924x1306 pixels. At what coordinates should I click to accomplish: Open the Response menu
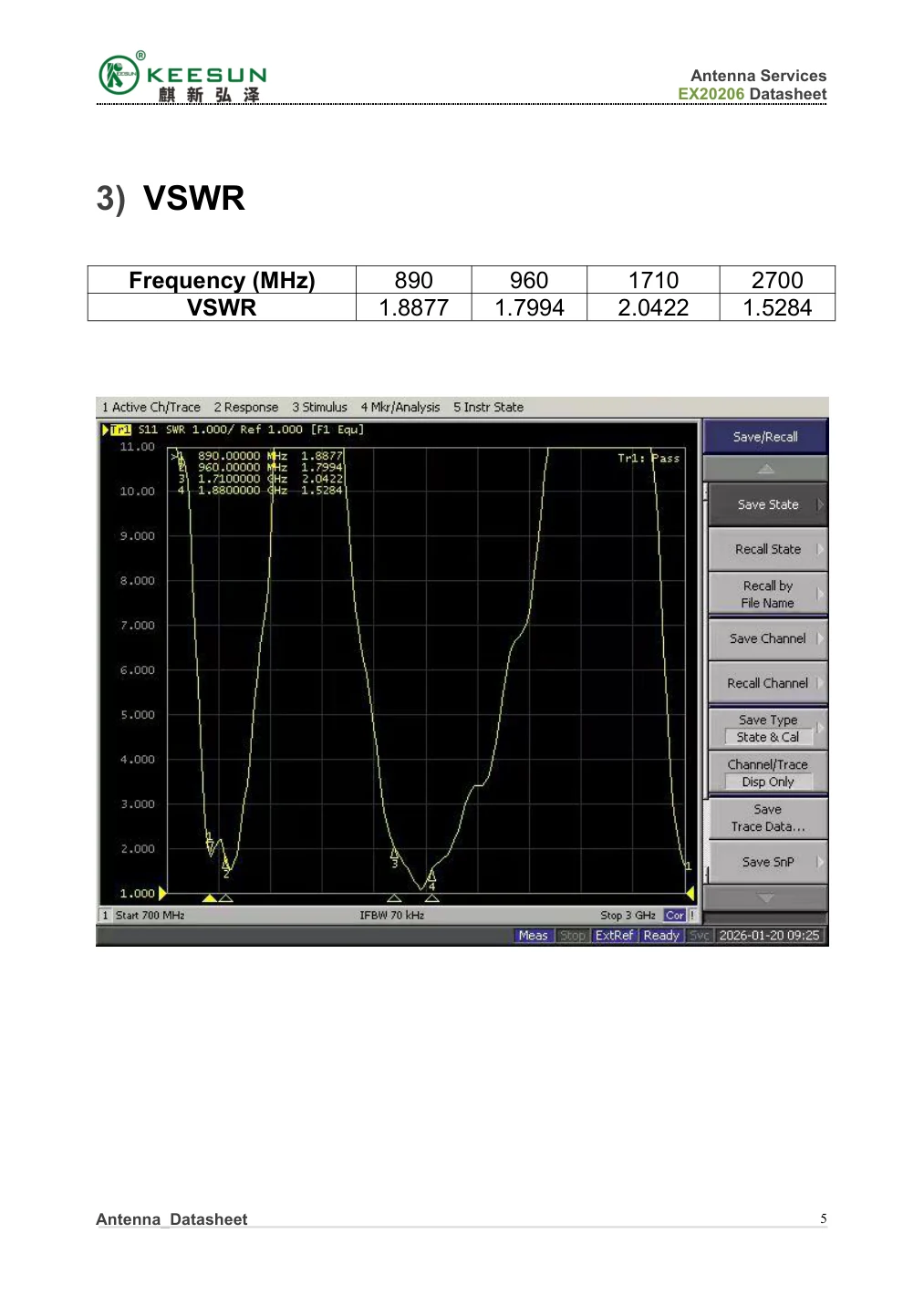pyautogui.click(x=246, y=408)
